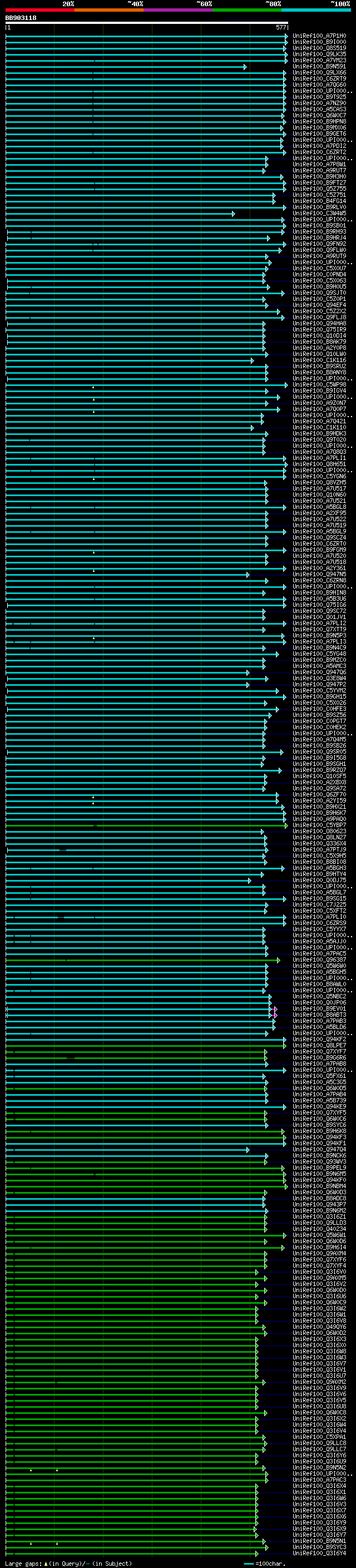Open the UniRef100_Q8S519 entry
Image resolution: width=356 pixels, height=1568 pixels.
(x=319, y=48)
